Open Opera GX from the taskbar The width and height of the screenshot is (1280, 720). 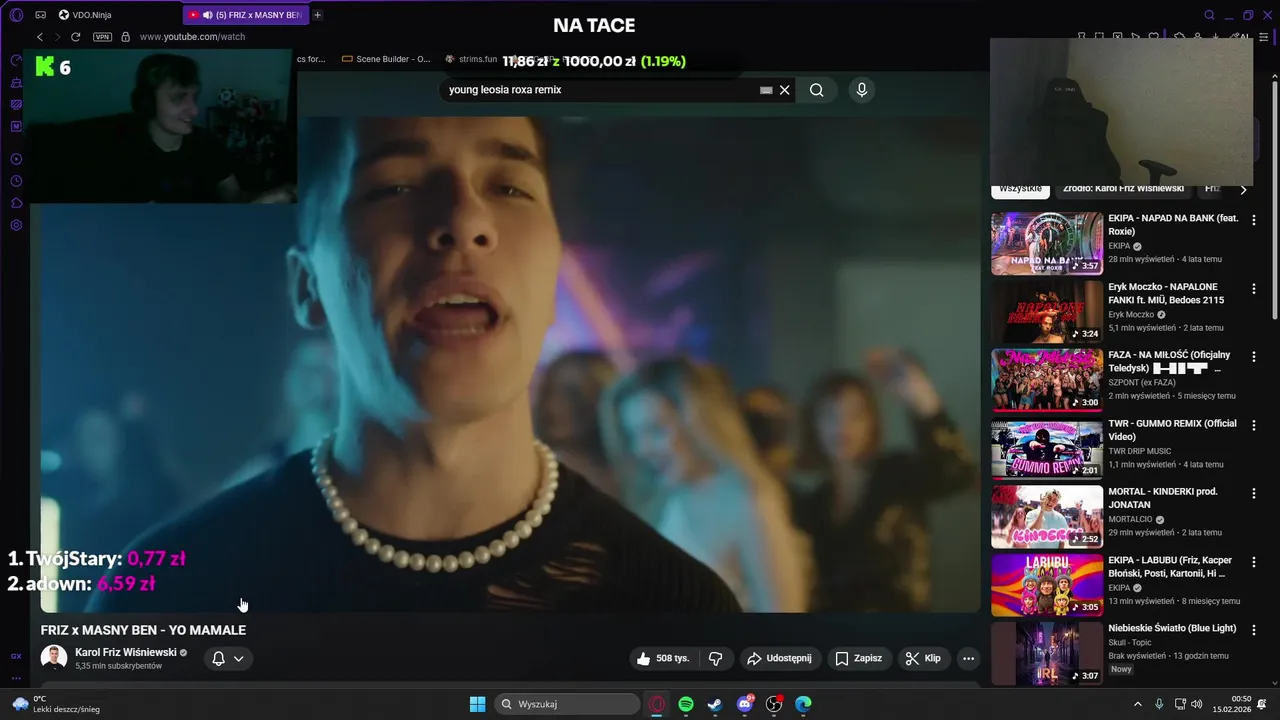click(x=657, y=704)
